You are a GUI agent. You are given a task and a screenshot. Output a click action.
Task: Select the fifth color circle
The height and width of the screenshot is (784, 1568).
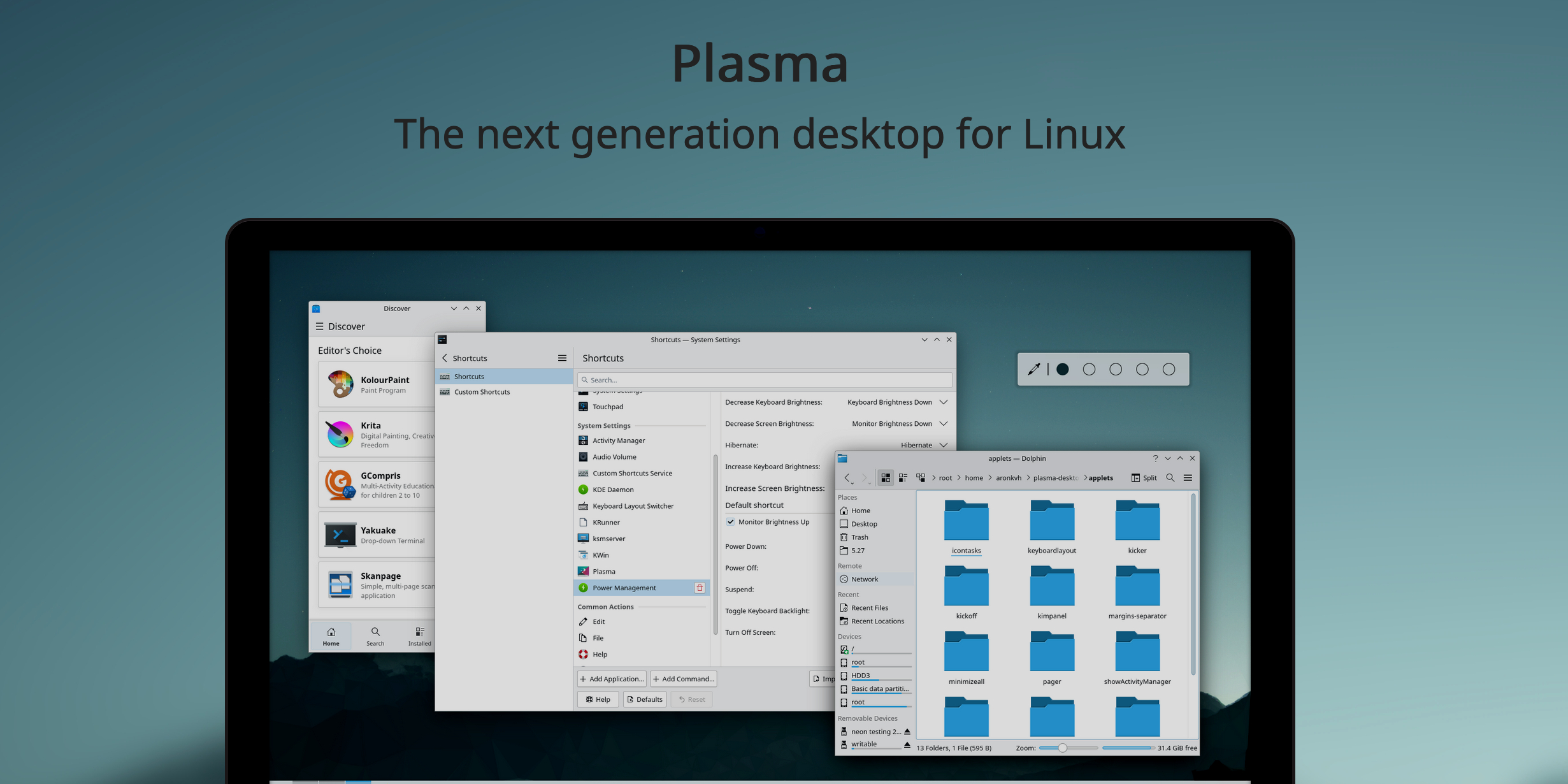point(1169,369)
